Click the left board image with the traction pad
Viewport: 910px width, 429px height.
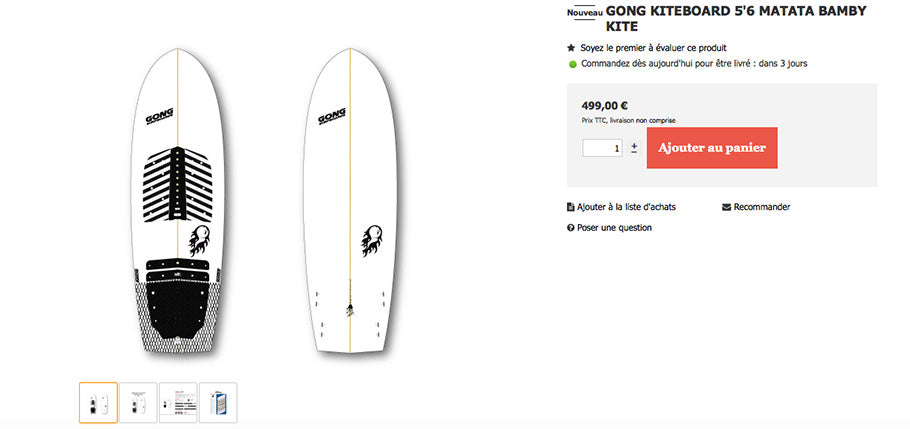pyautogui.click(x=176, y=205)
